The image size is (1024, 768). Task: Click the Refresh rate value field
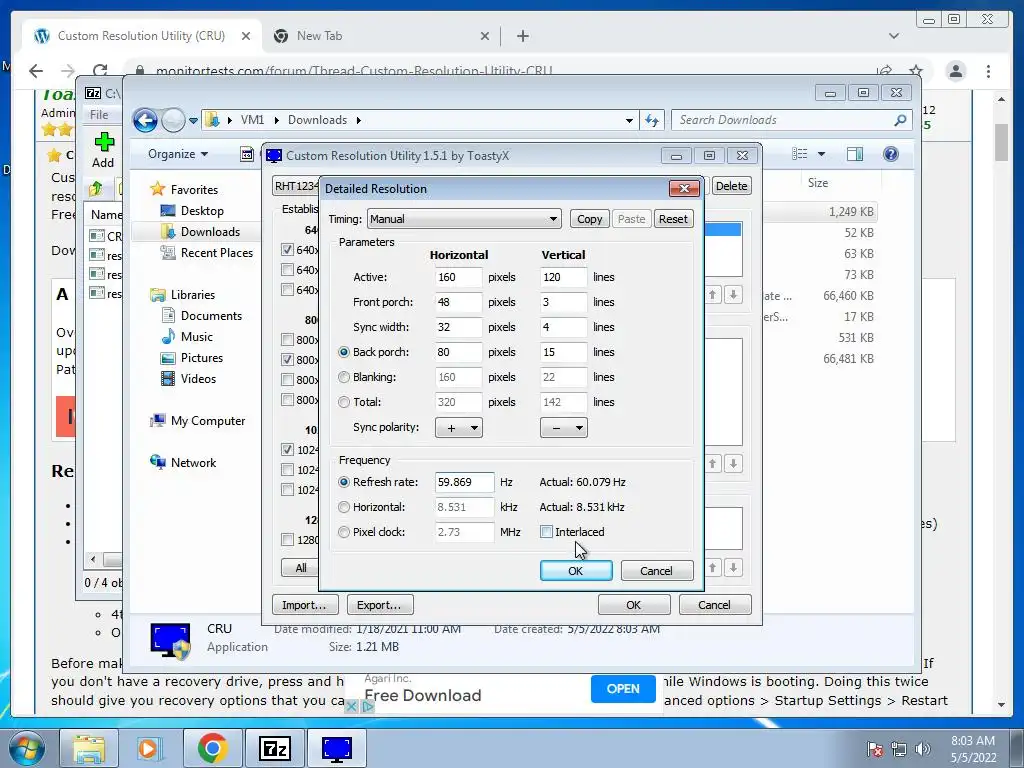[464, 482]
